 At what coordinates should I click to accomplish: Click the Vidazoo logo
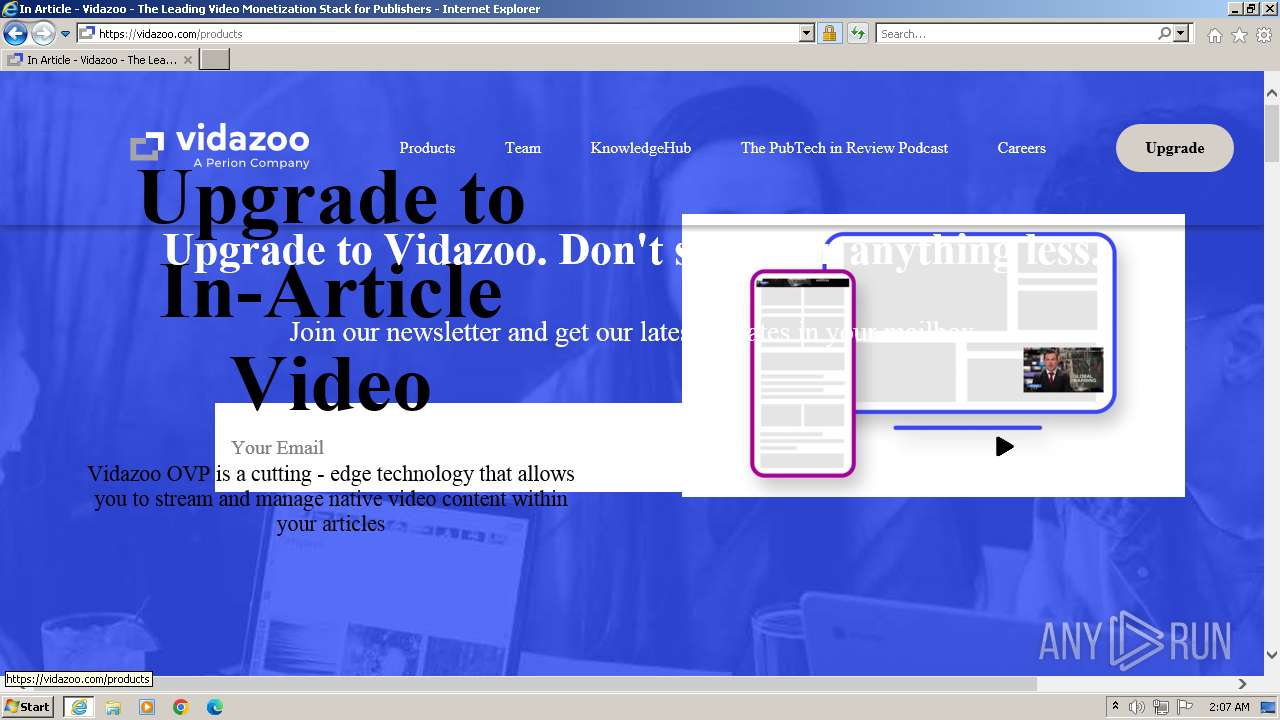pyautogui.click(x=220, y=147)
